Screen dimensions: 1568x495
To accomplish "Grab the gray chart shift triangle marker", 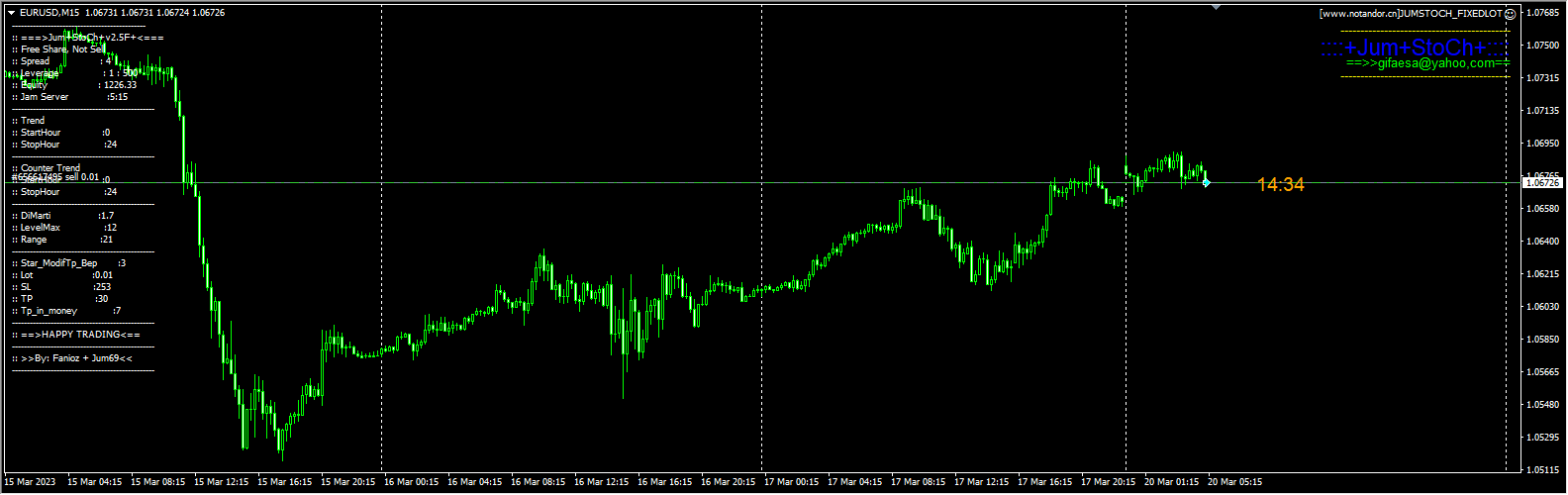I will tap(1216, 7).
